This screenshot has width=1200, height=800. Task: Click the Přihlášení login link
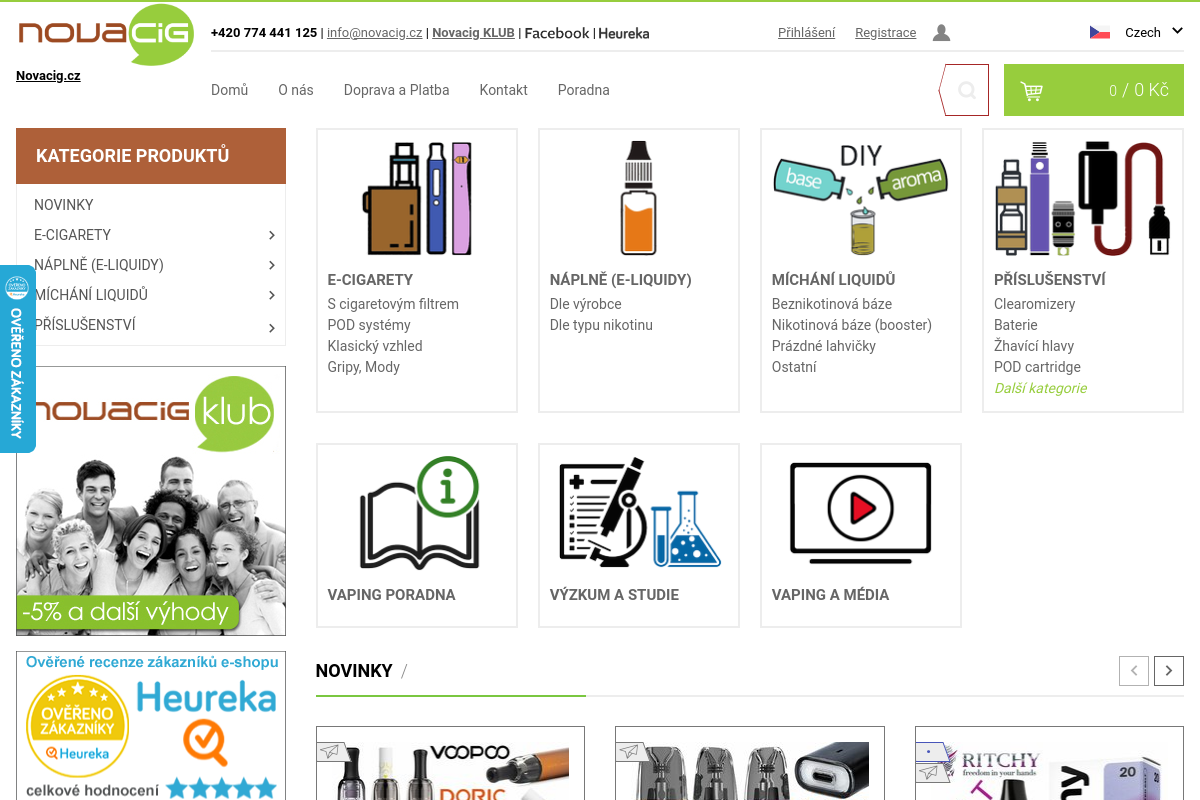click(806, 33)
